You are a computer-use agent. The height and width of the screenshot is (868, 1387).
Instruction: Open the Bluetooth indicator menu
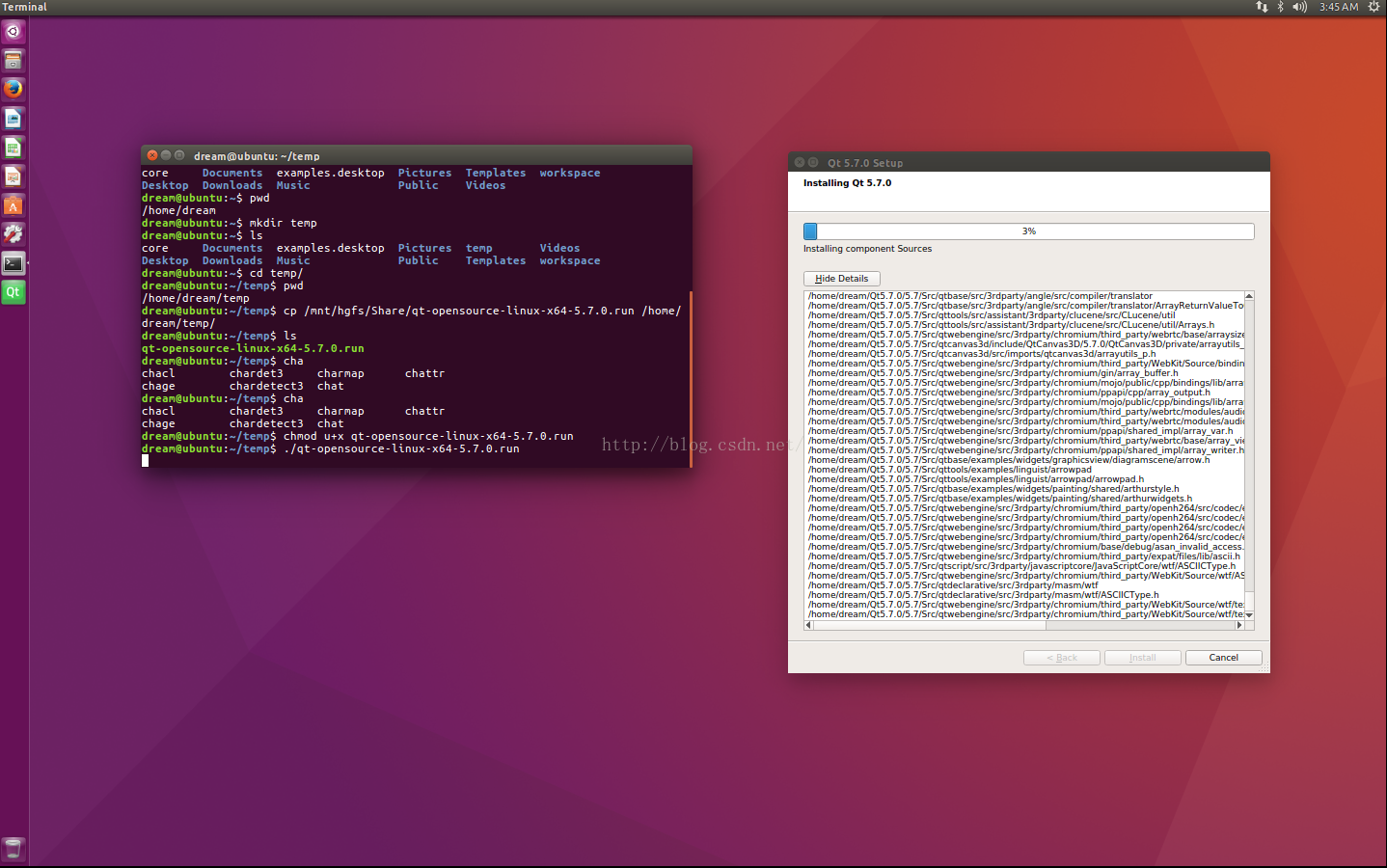[1281, 7]
